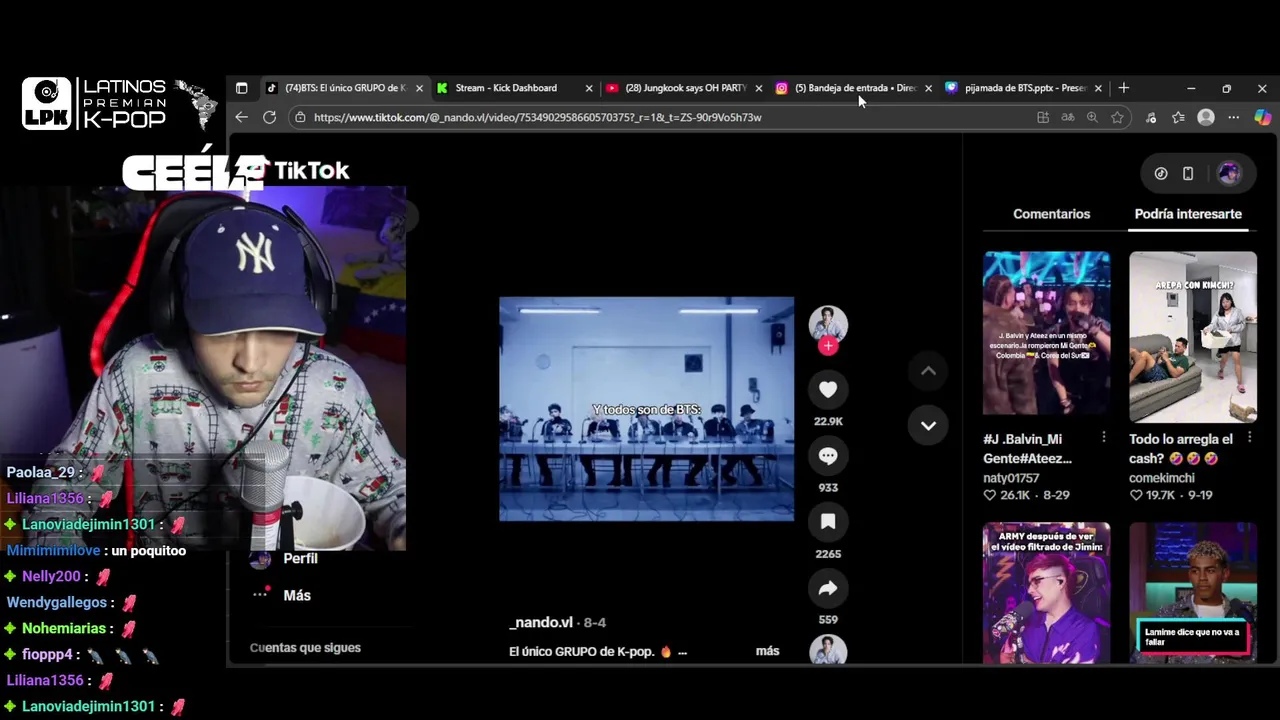Open the app-available icon in address bar
The image size is (1280, 720).
pyautogui.click(x=1043, y=117)
